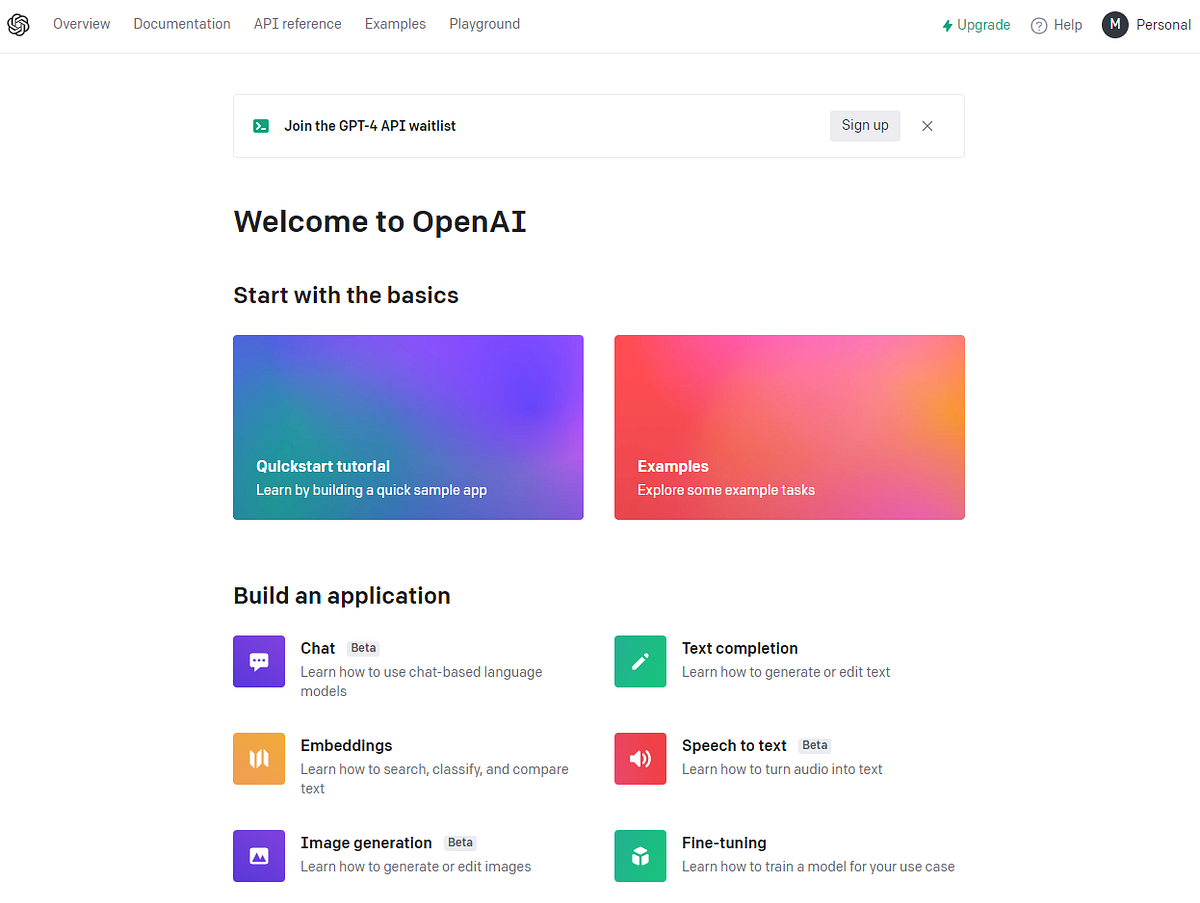The width and height of the screenshot is (1200, 903).
Task: Click the Sign up button
Action: pyautogui.click(x=864, y=125)
